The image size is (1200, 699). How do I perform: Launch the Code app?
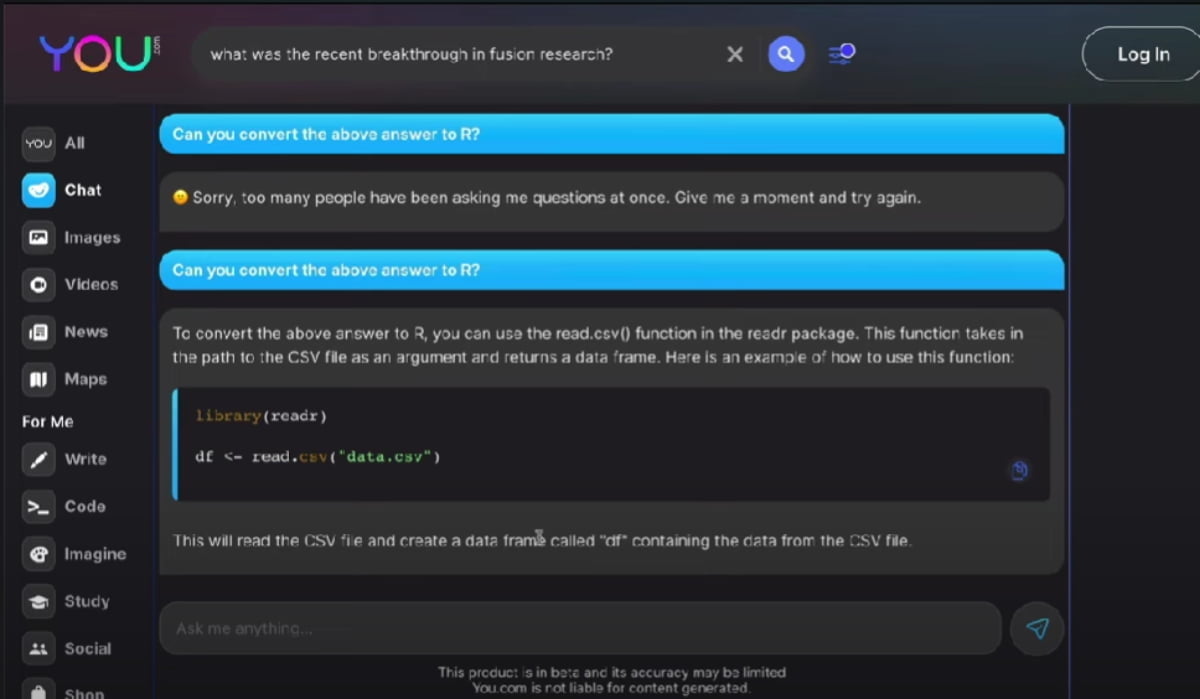39,507
